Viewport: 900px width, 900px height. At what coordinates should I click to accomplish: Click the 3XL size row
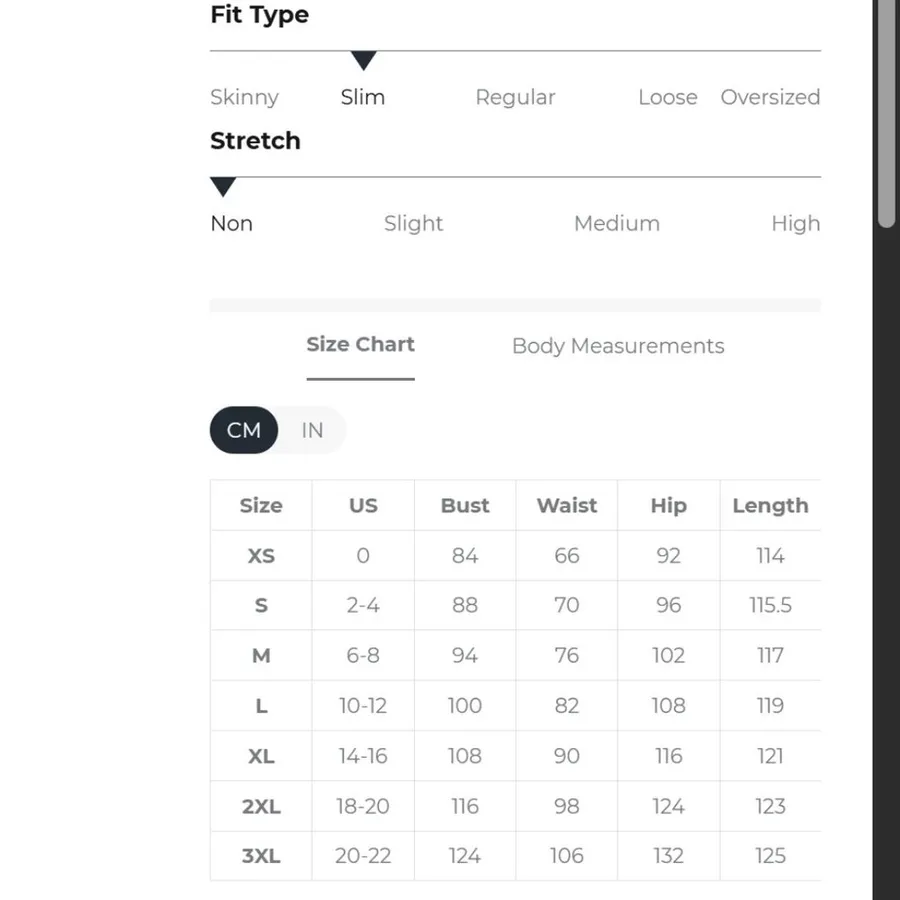click(515, 856)
